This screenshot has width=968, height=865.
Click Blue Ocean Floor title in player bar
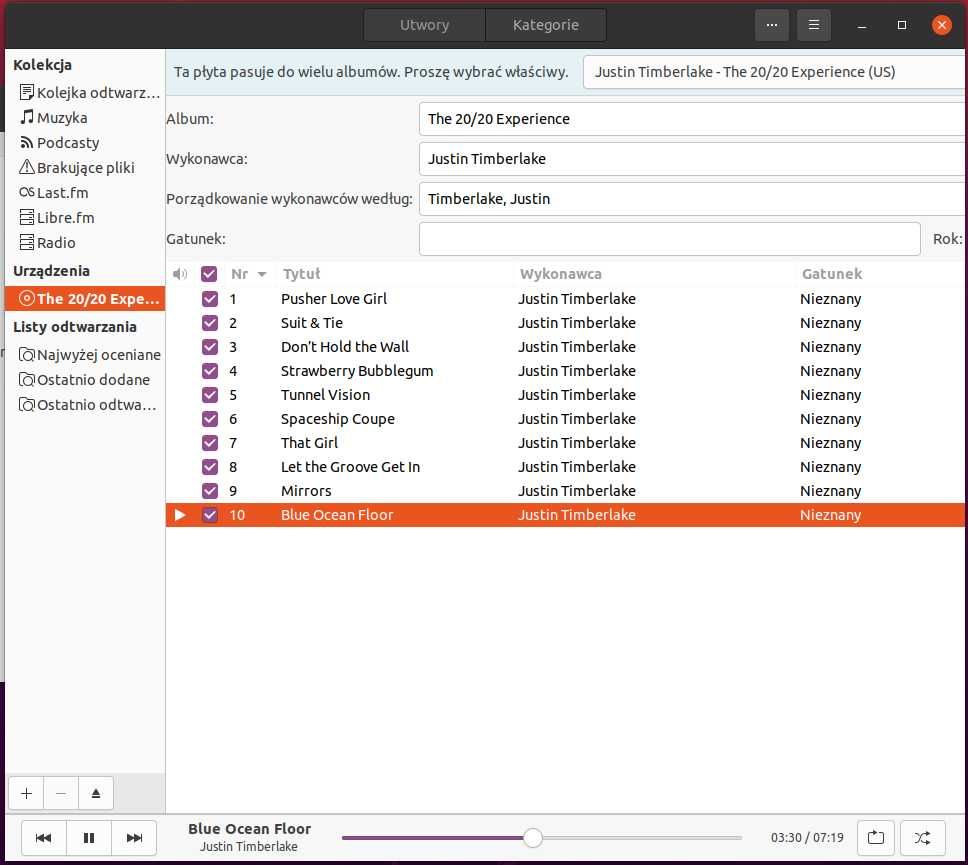(249, 829)
